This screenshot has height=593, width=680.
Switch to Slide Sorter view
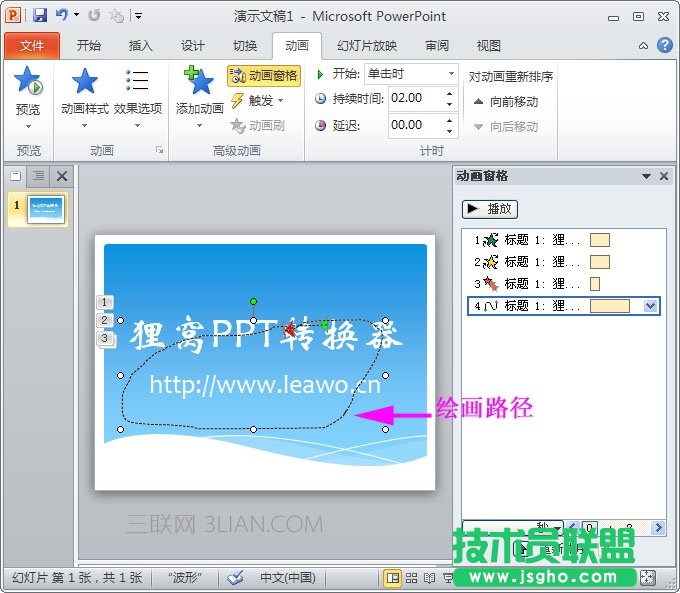tap(411, 578)
